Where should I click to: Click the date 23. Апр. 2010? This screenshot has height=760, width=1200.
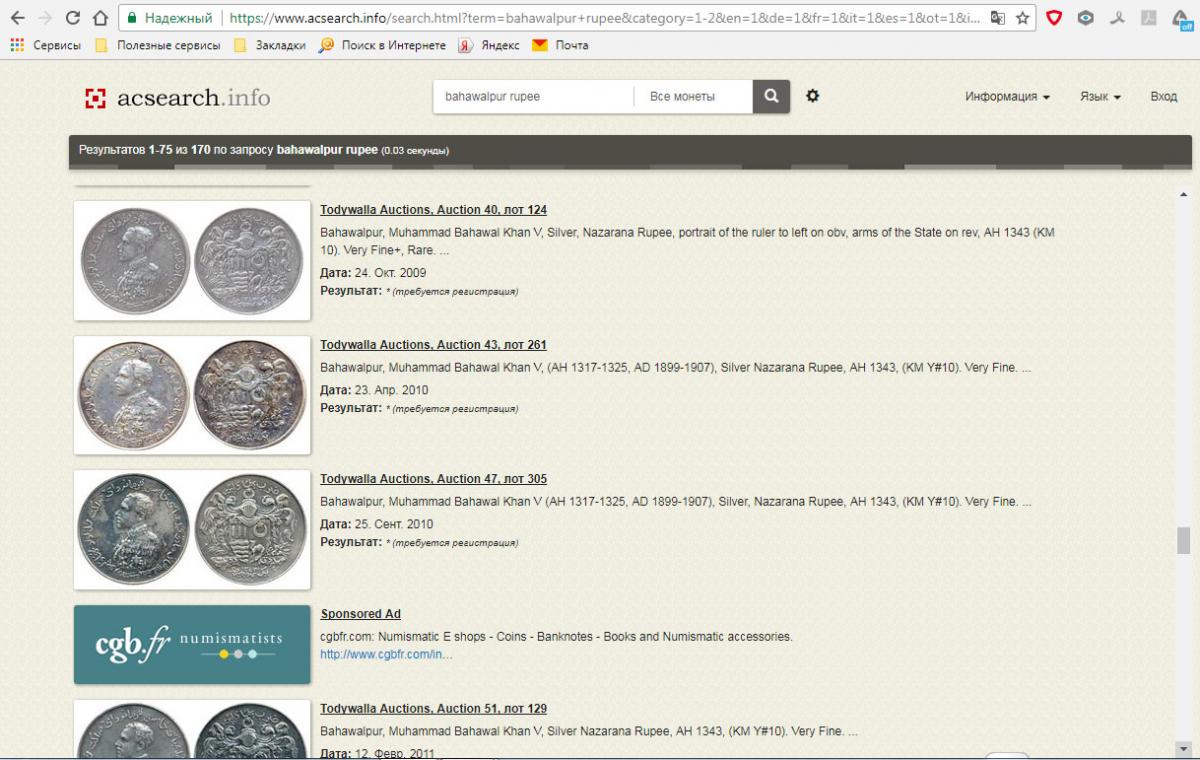pyautogui.click(x=391, y=391)
